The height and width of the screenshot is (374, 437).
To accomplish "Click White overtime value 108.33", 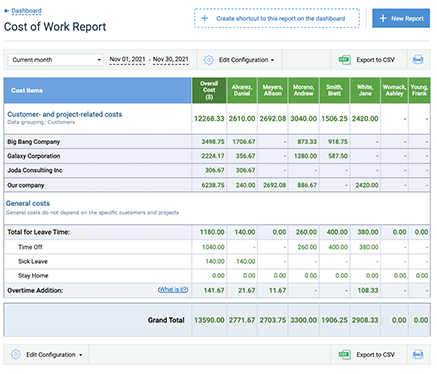I will [368, 290].
